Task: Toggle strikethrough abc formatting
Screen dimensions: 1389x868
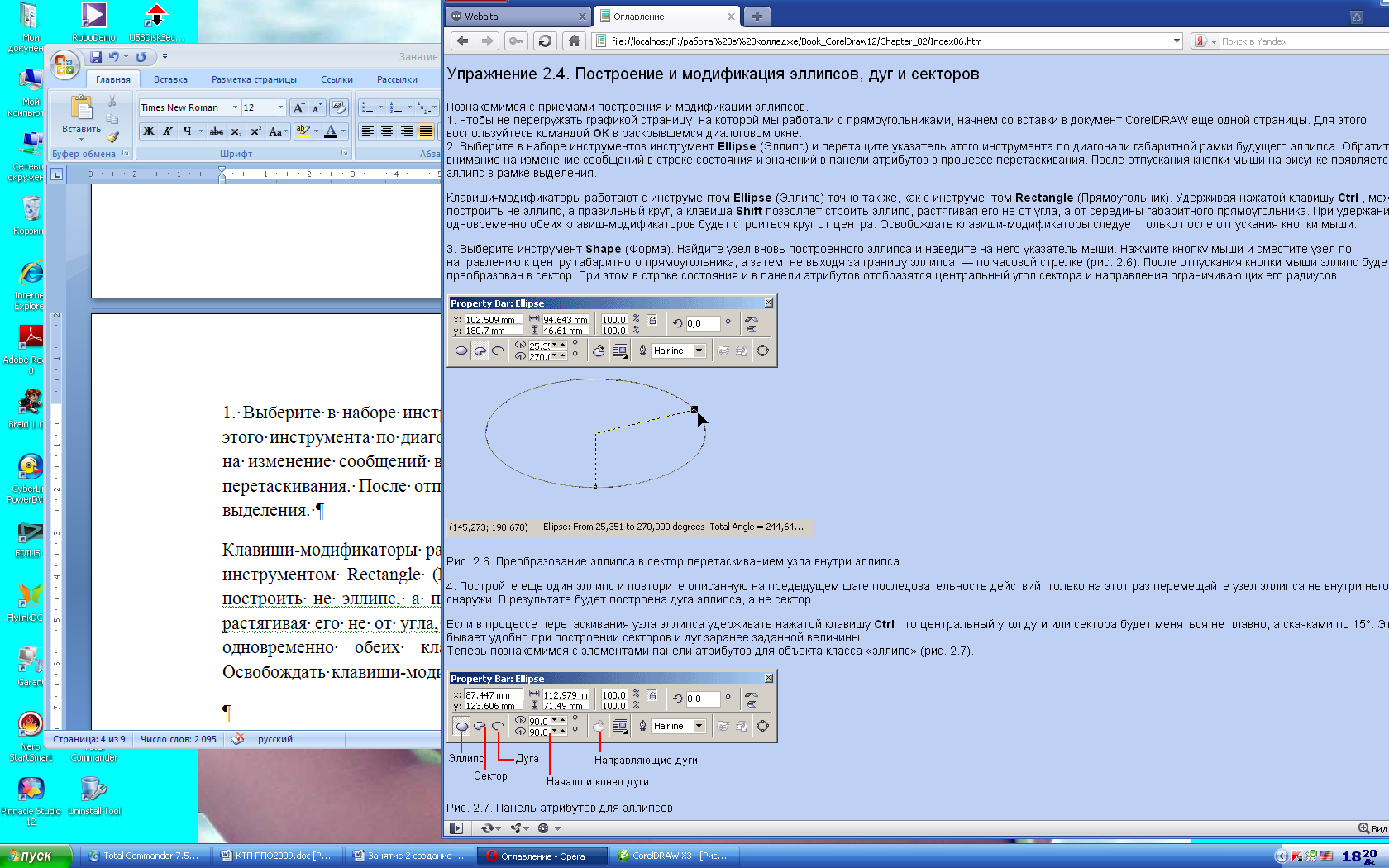Action: click(x=217, y=131)
